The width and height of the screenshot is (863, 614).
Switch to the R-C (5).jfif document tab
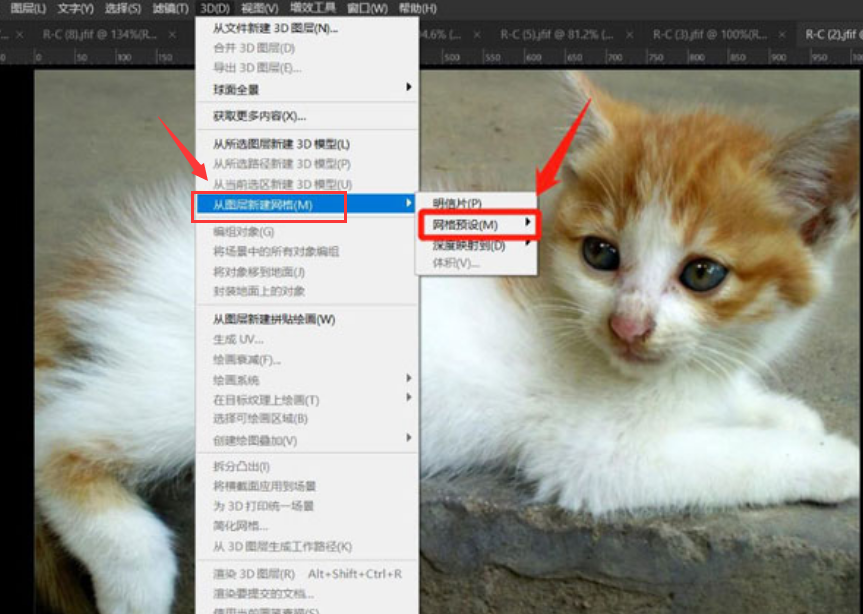pos(556,35)
